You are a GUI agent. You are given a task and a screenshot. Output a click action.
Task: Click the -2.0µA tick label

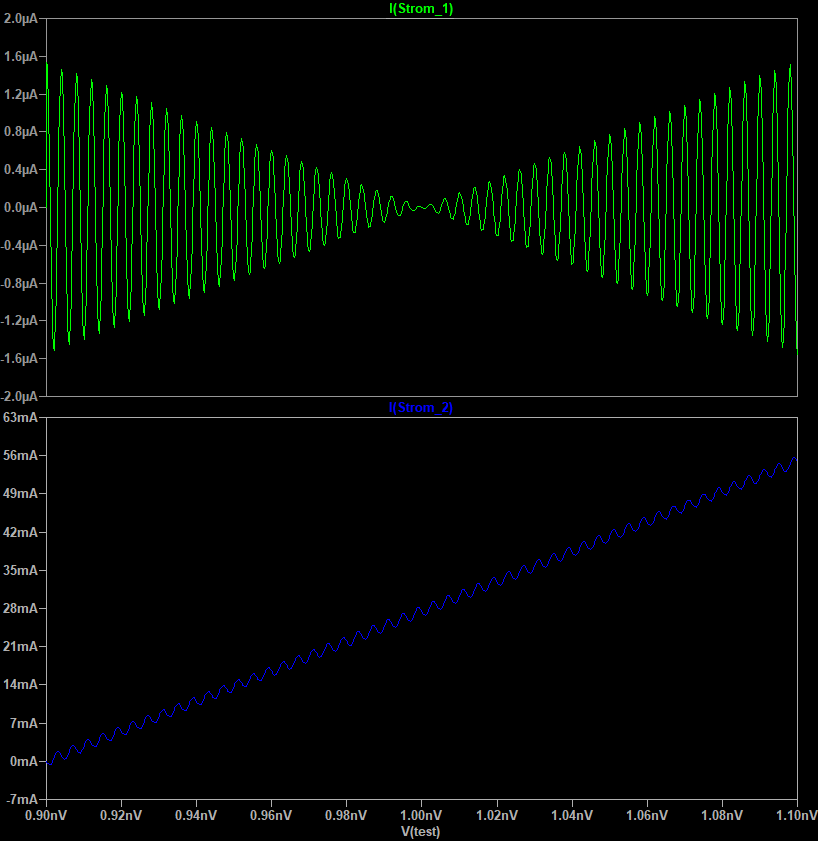click(19, 396)
